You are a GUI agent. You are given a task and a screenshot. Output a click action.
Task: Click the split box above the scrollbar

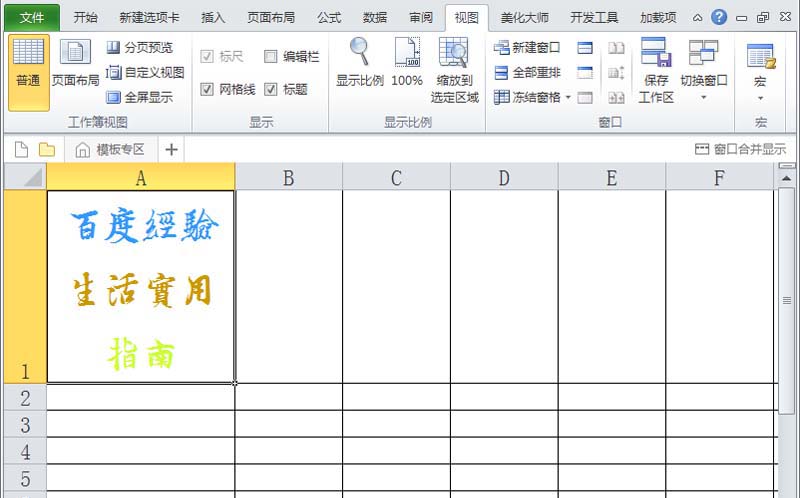pos(786,166)
